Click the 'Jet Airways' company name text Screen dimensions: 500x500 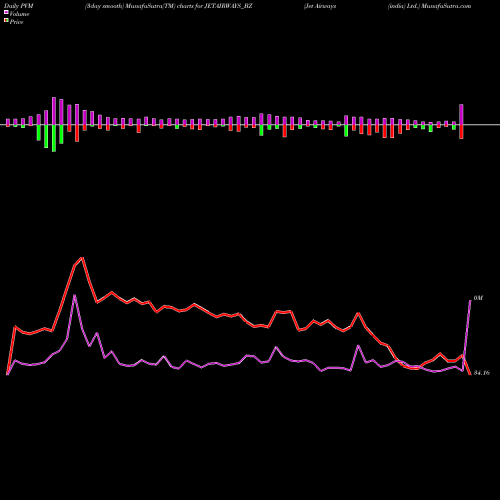(x=320, y=6)
